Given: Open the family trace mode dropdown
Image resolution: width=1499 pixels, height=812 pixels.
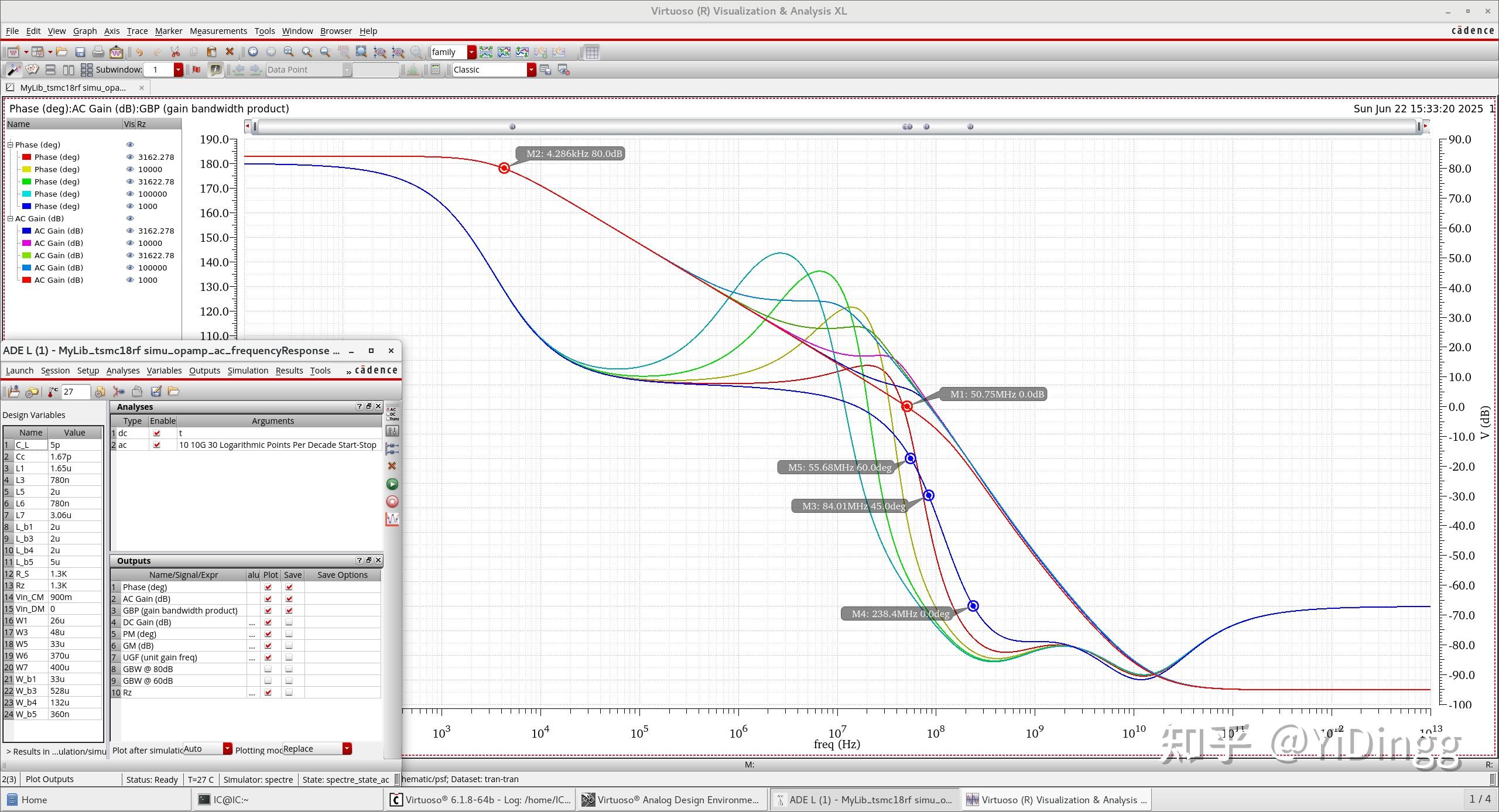Looking at the screenshot, I should (x=471, y=52).
